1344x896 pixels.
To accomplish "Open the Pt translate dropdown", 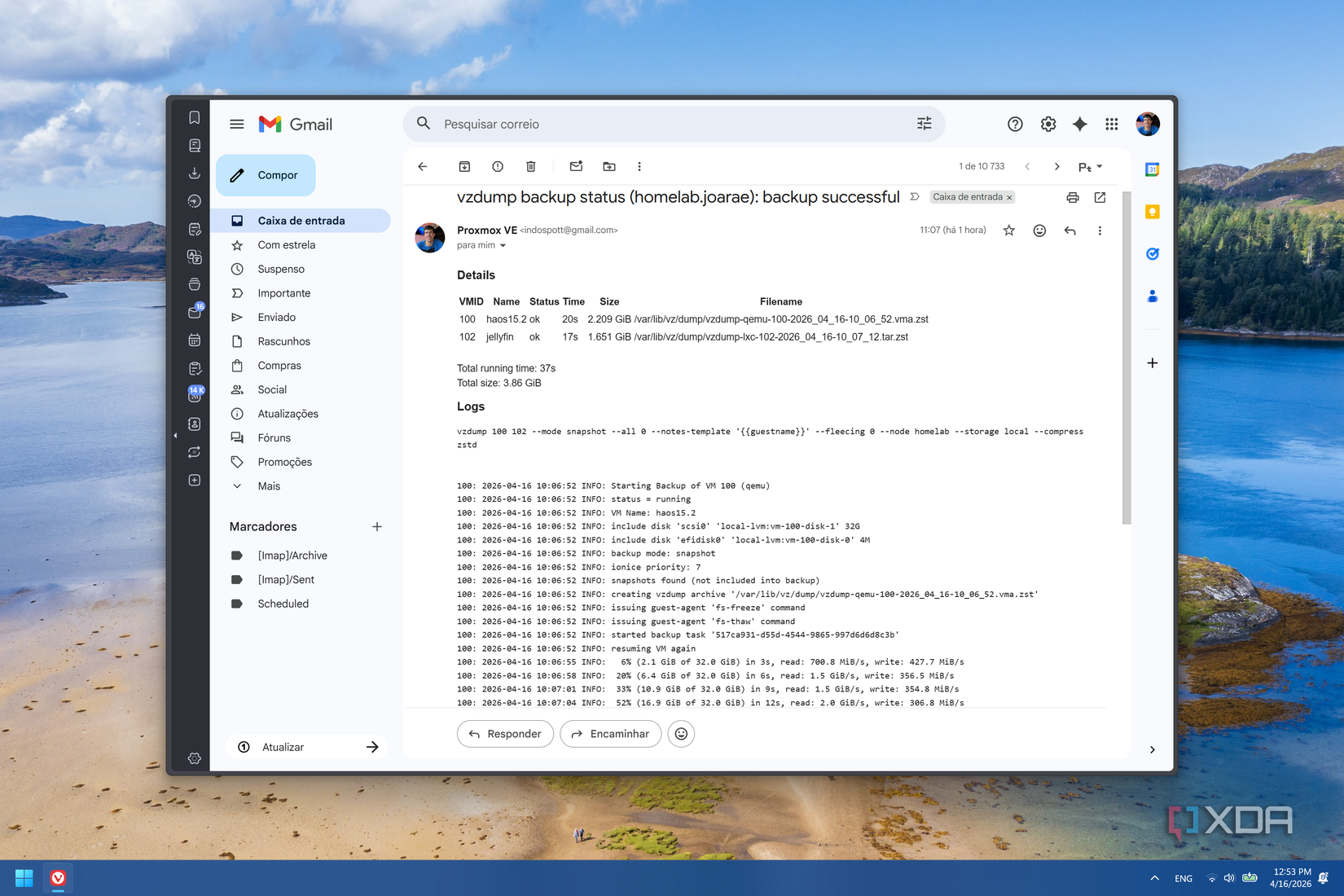I will coord(1090,166).
